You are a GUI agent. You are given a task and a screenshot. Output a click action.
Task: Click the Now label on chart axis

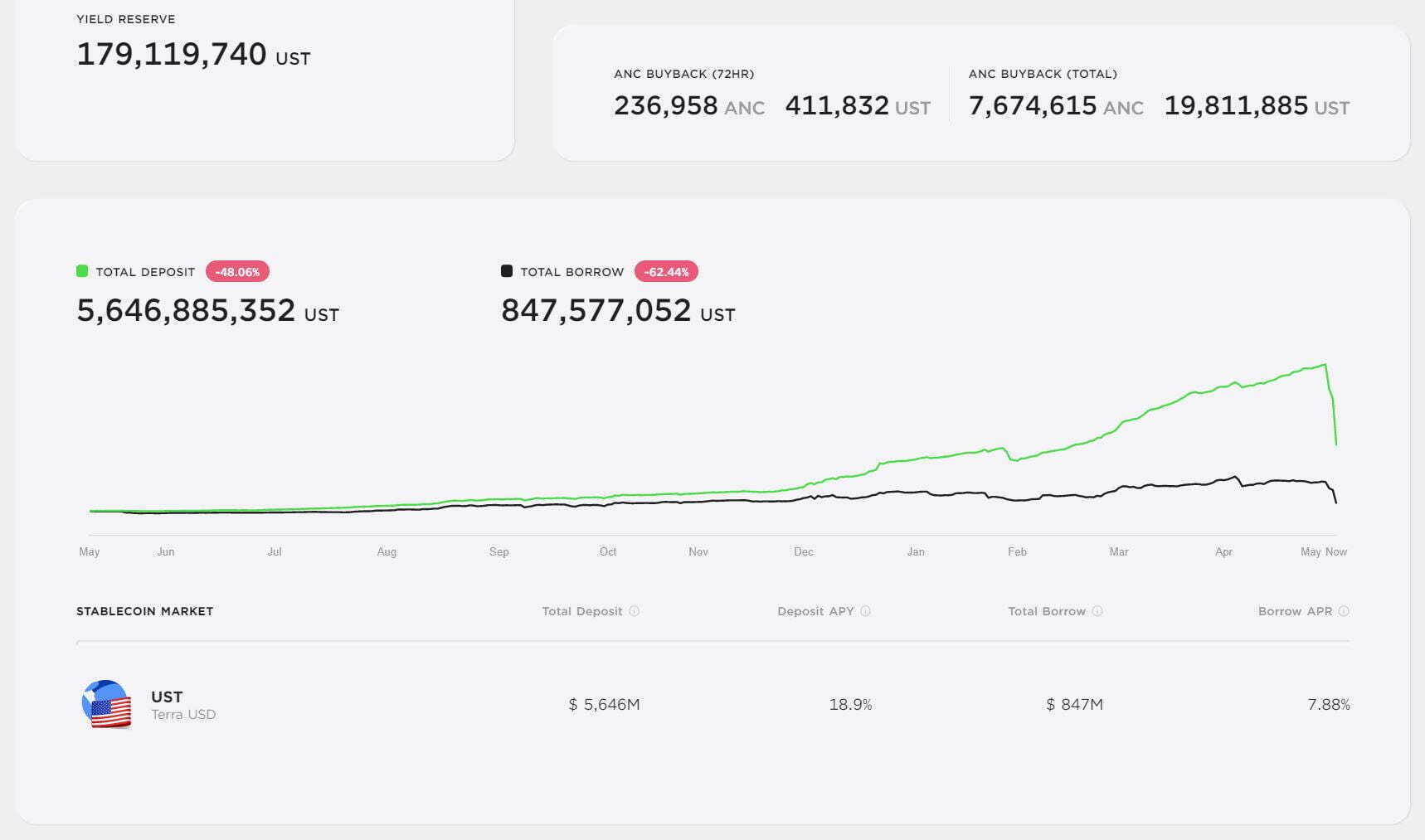(x=1335, y=551)
